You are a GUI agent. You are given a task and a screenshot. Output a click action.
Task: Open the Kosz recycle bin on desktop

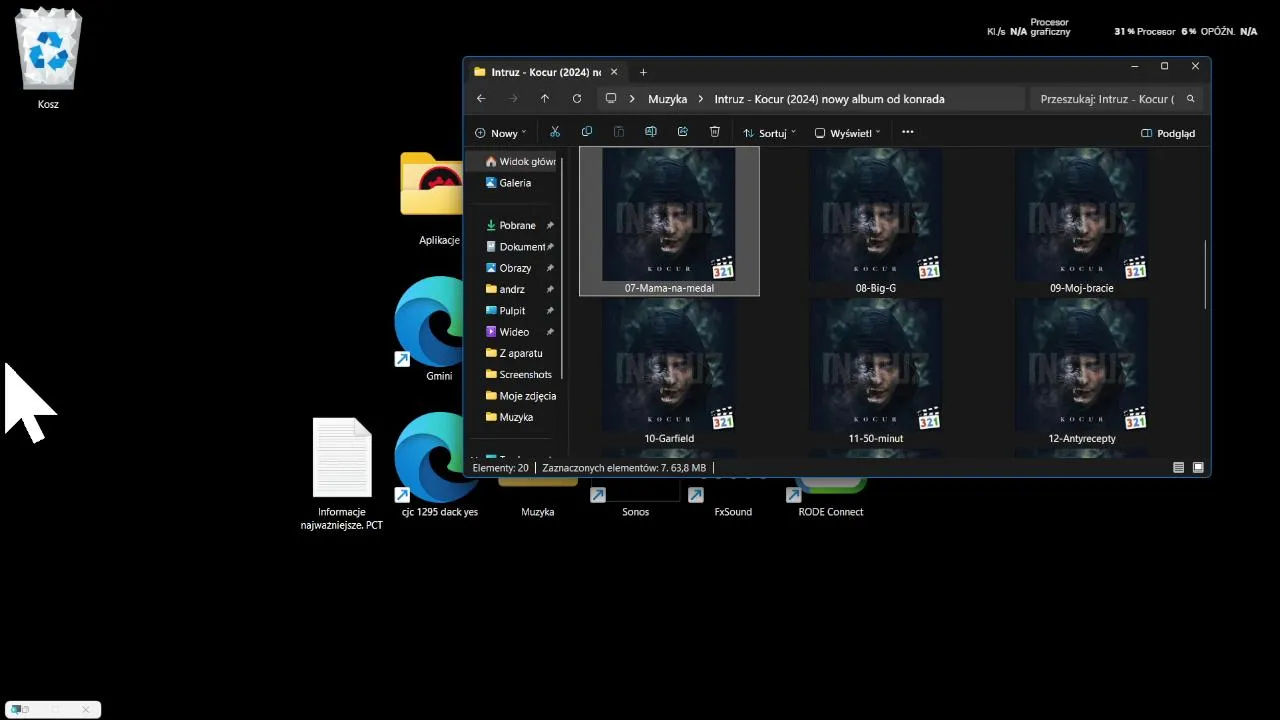coord(48,58)
